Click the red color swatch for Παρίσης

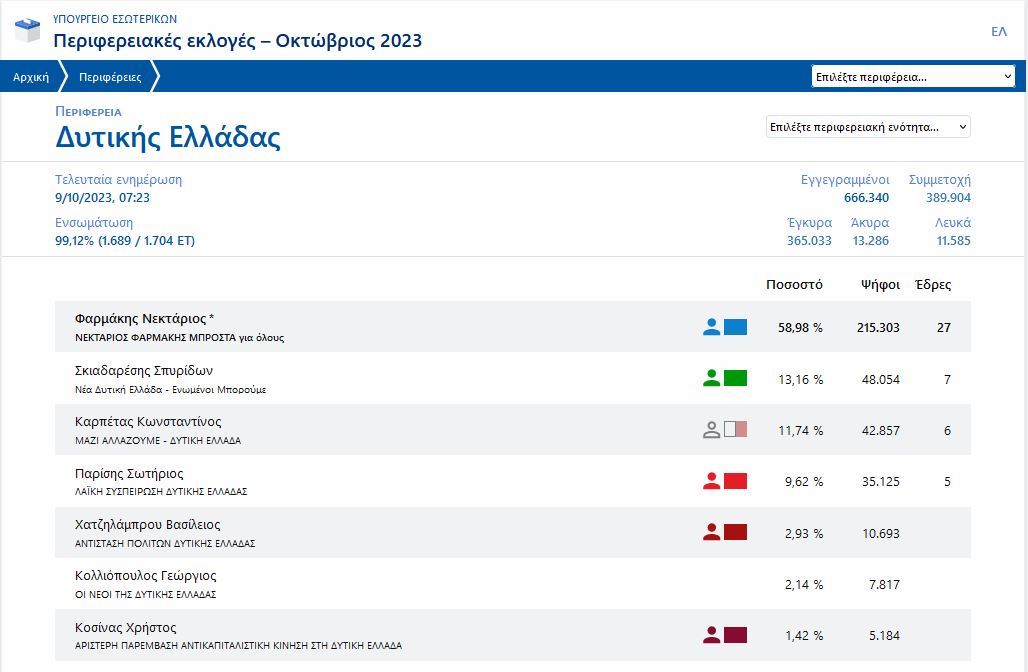click(x=735, y=481)
